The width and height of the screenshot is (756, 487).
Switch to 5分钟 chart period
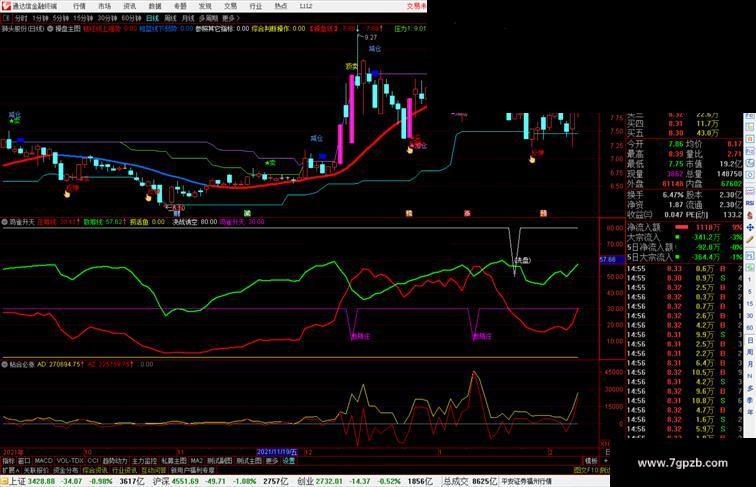coord(61,18)
